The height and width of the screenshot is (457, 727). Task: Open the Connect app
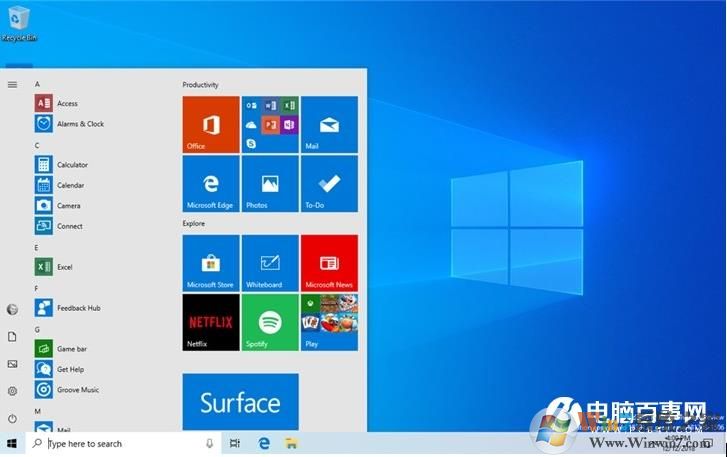(58, 226)
